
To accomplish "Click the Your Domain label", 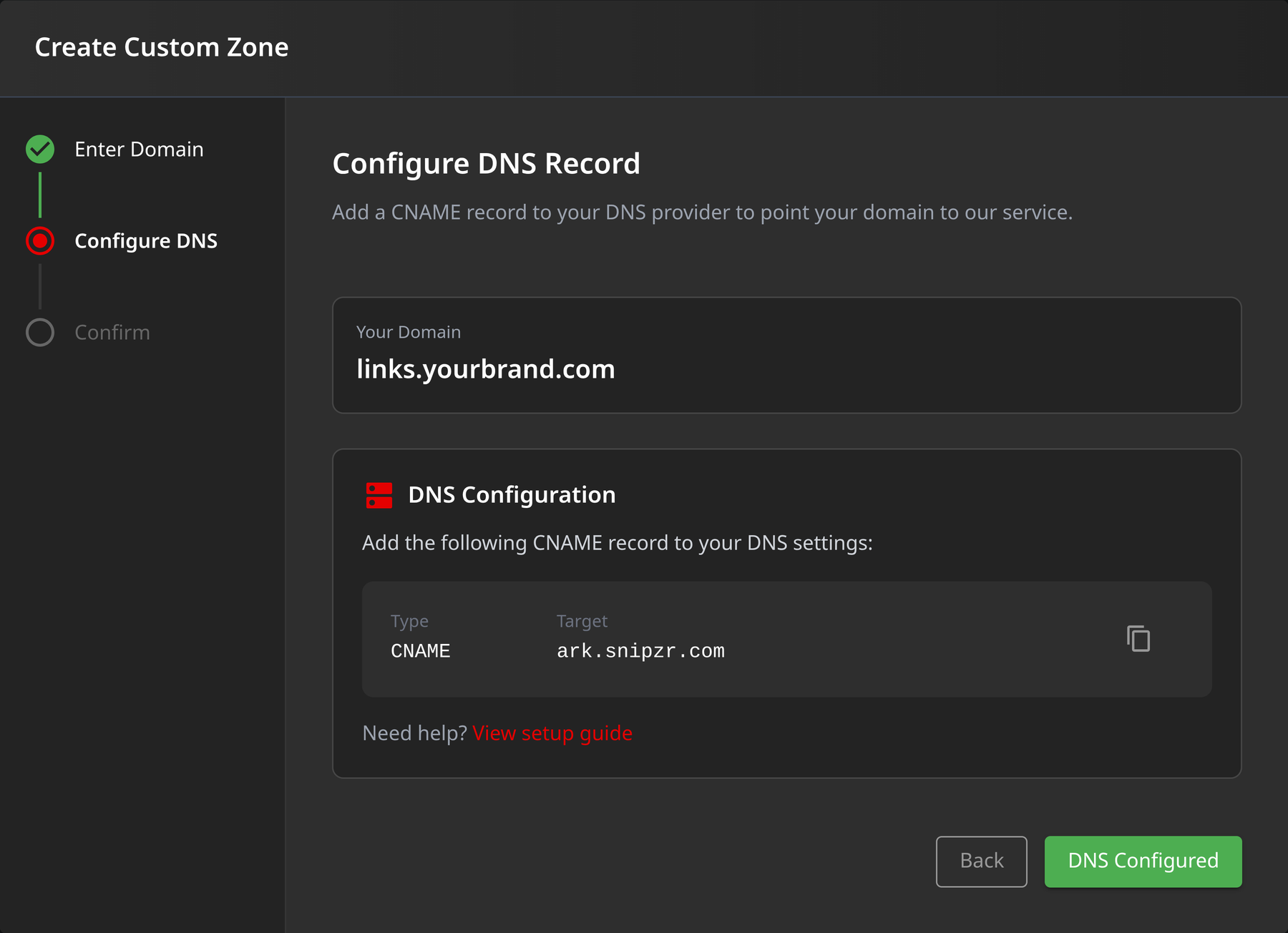I will [409, 332].
